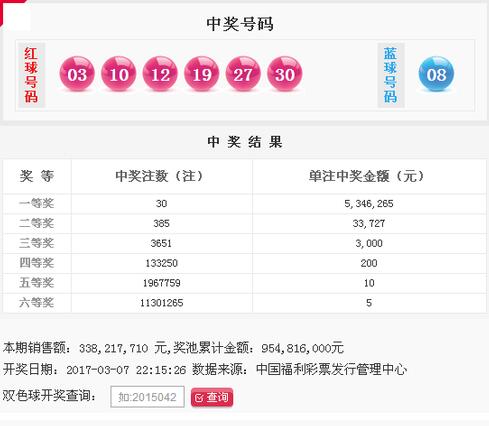Click red ball number 27

(x=243, y=74)
